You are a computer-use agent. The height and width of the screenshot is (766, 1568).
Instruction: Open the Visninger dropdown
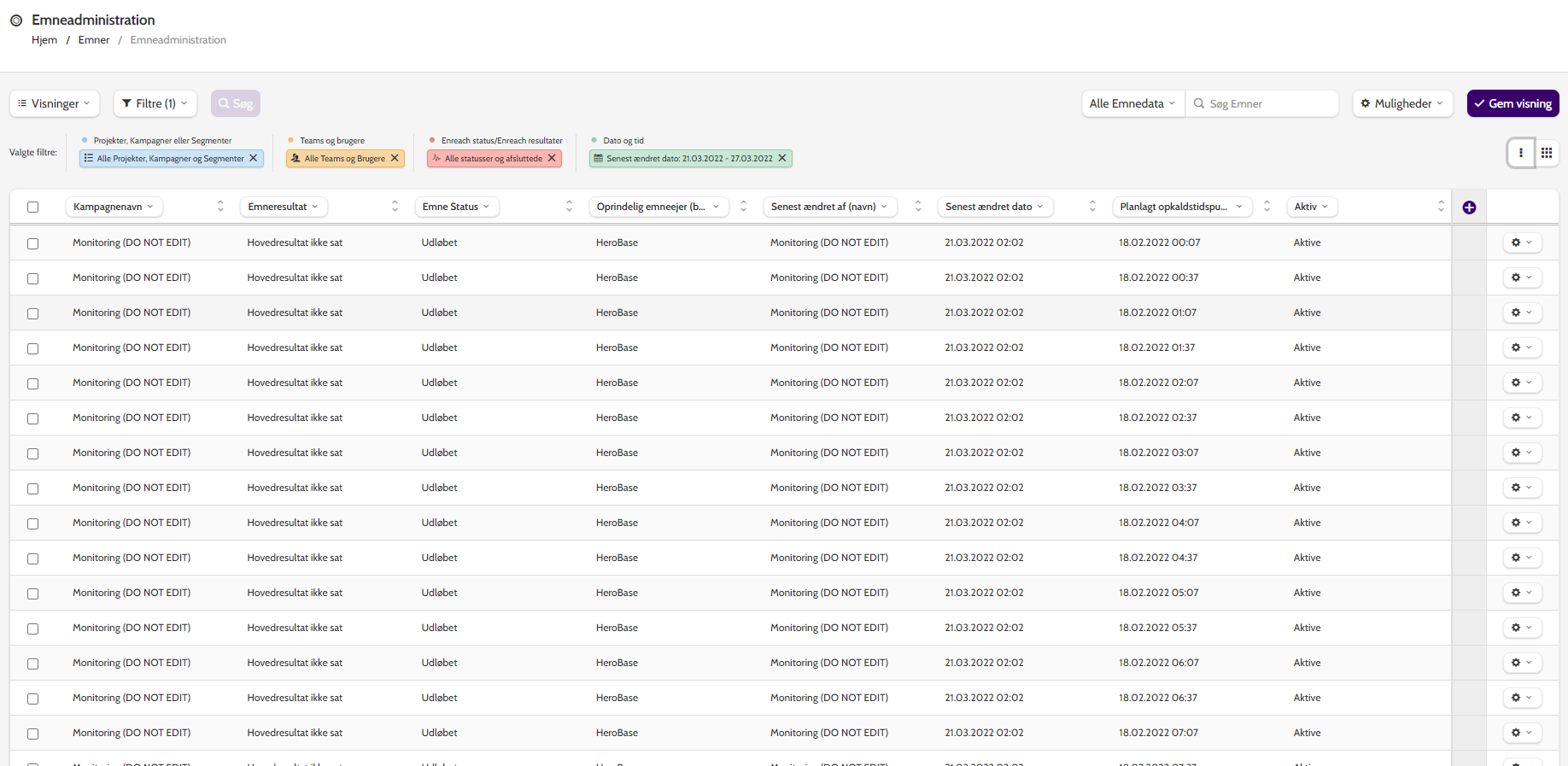point(55,103)
